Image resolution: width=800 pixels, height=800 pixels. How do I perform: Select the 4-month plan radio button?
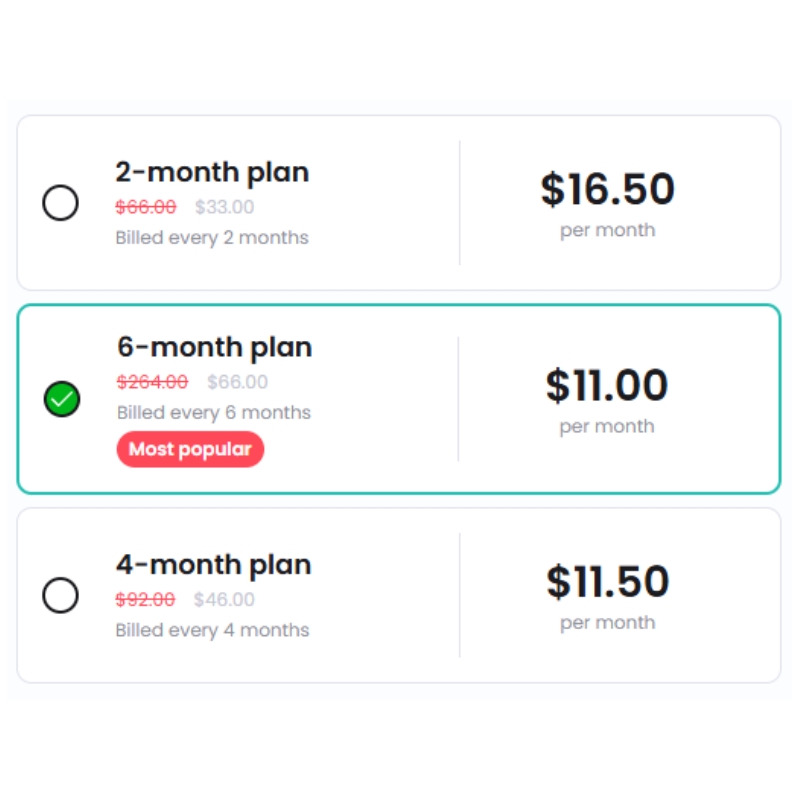60,595
